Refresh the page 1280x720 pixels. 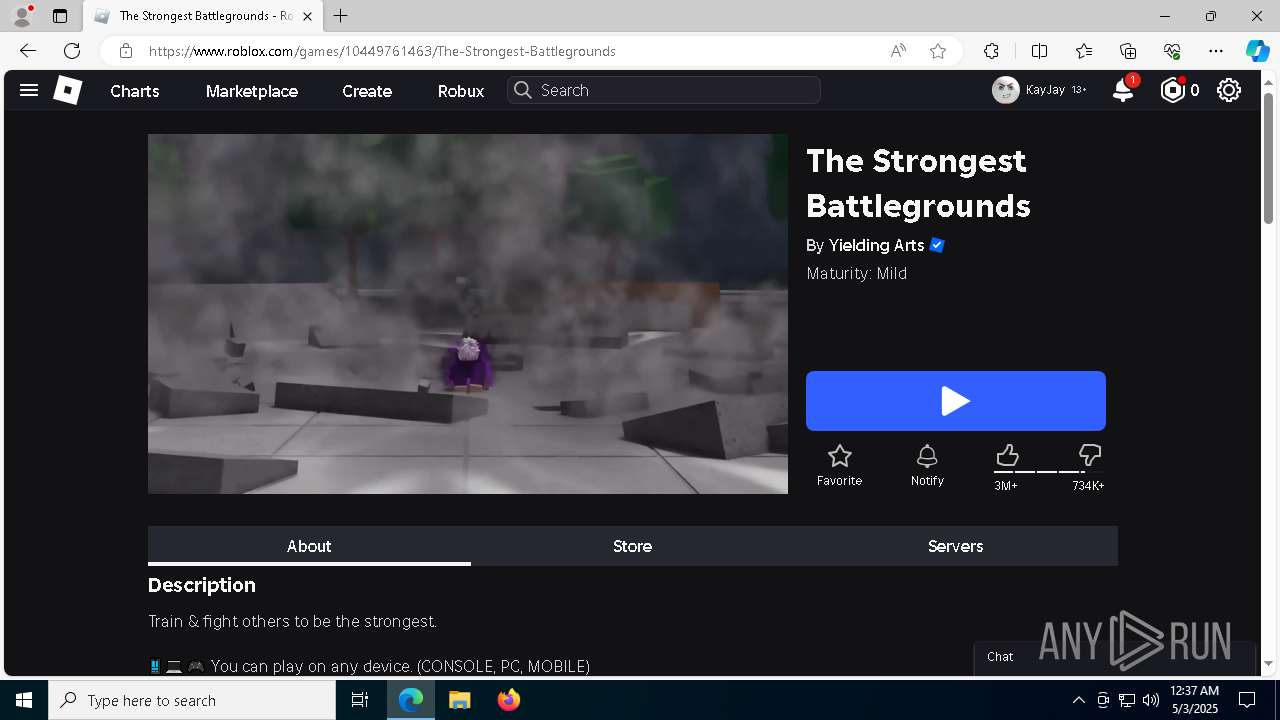[x=72, y=51]
